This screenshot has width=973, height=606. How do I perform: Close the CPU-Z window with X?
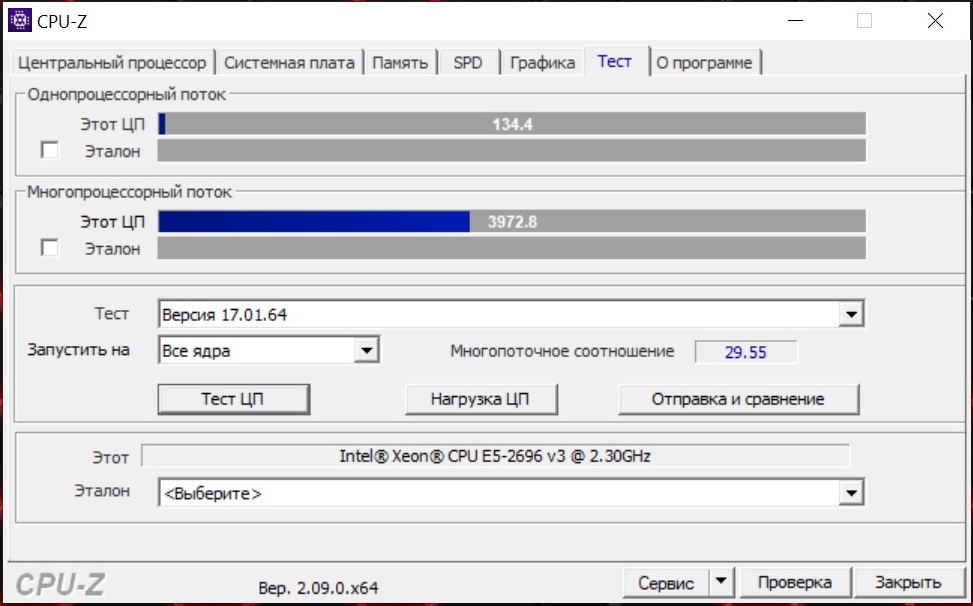[x=935, y=20]
